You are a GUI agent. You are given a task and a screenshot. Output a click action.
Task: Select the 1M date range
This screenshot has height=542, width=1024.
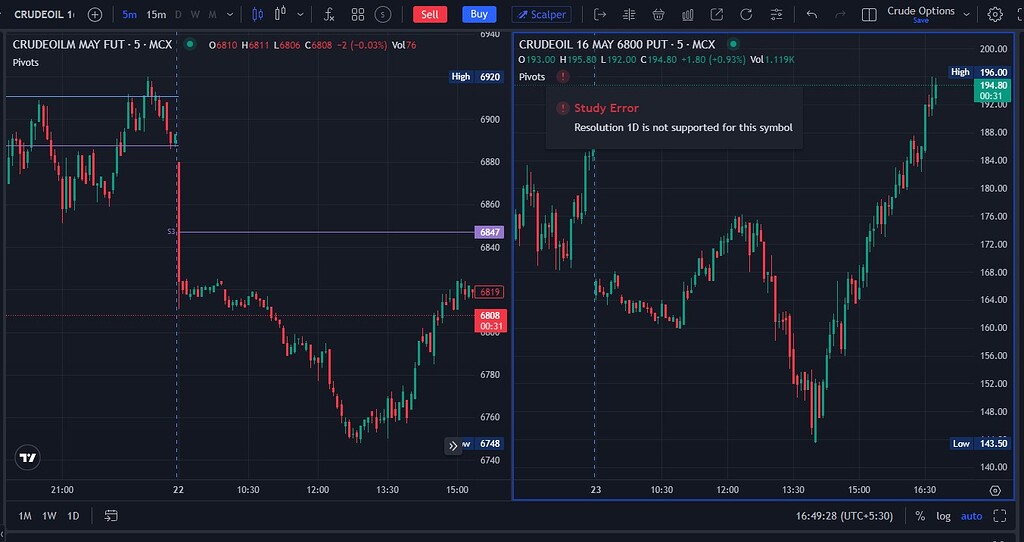(x=25, y=516)
